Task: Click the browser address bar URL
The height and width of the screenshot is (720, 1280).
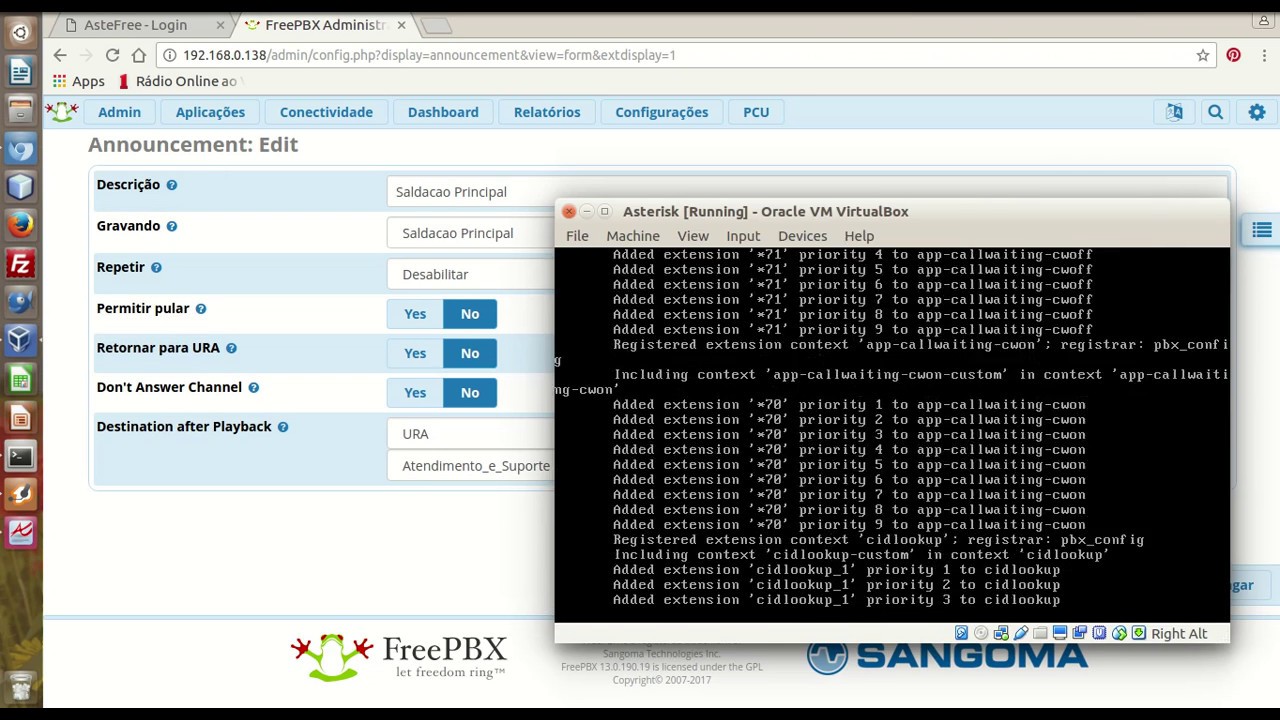Action: [x=429, y=55]
